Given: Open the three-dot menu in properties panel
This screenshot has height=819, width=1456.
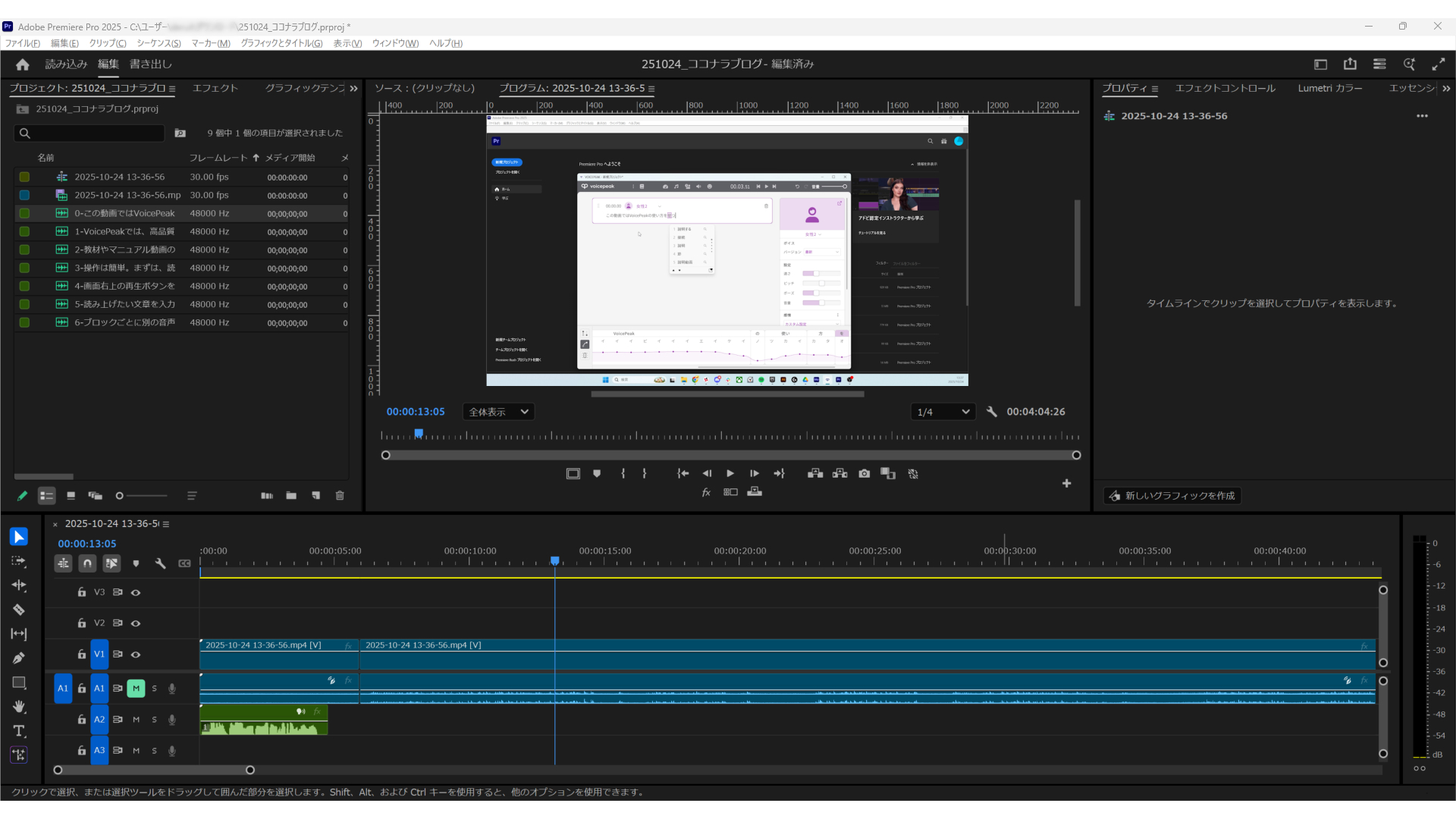Looking at the screenshot, I should click(1422, 116).
